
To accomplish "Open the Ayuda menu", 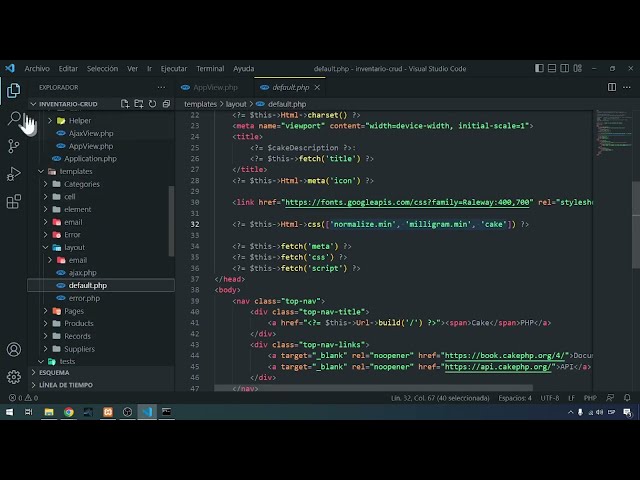I will pyautogui.click(x=244, y=69).
